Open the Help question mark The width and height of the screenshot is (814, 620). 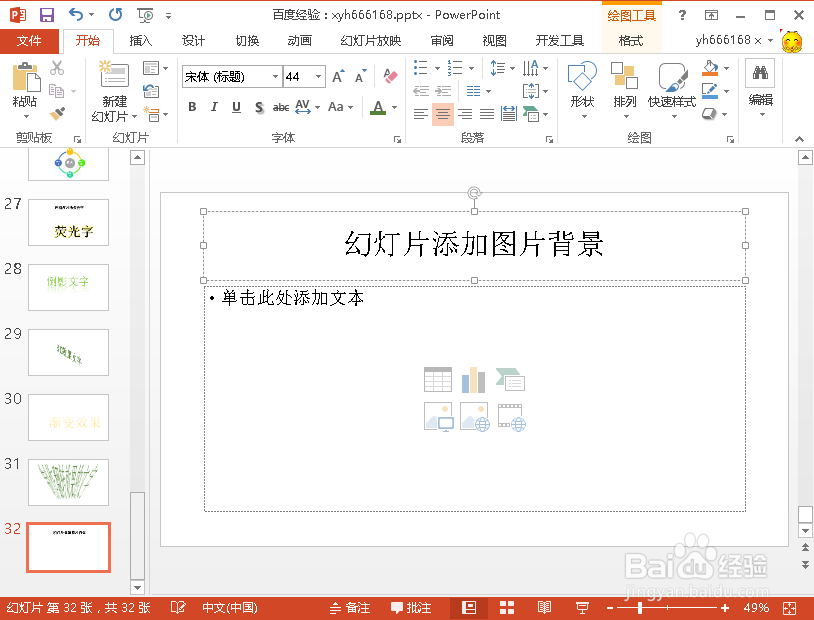click(x=682, y=15)
